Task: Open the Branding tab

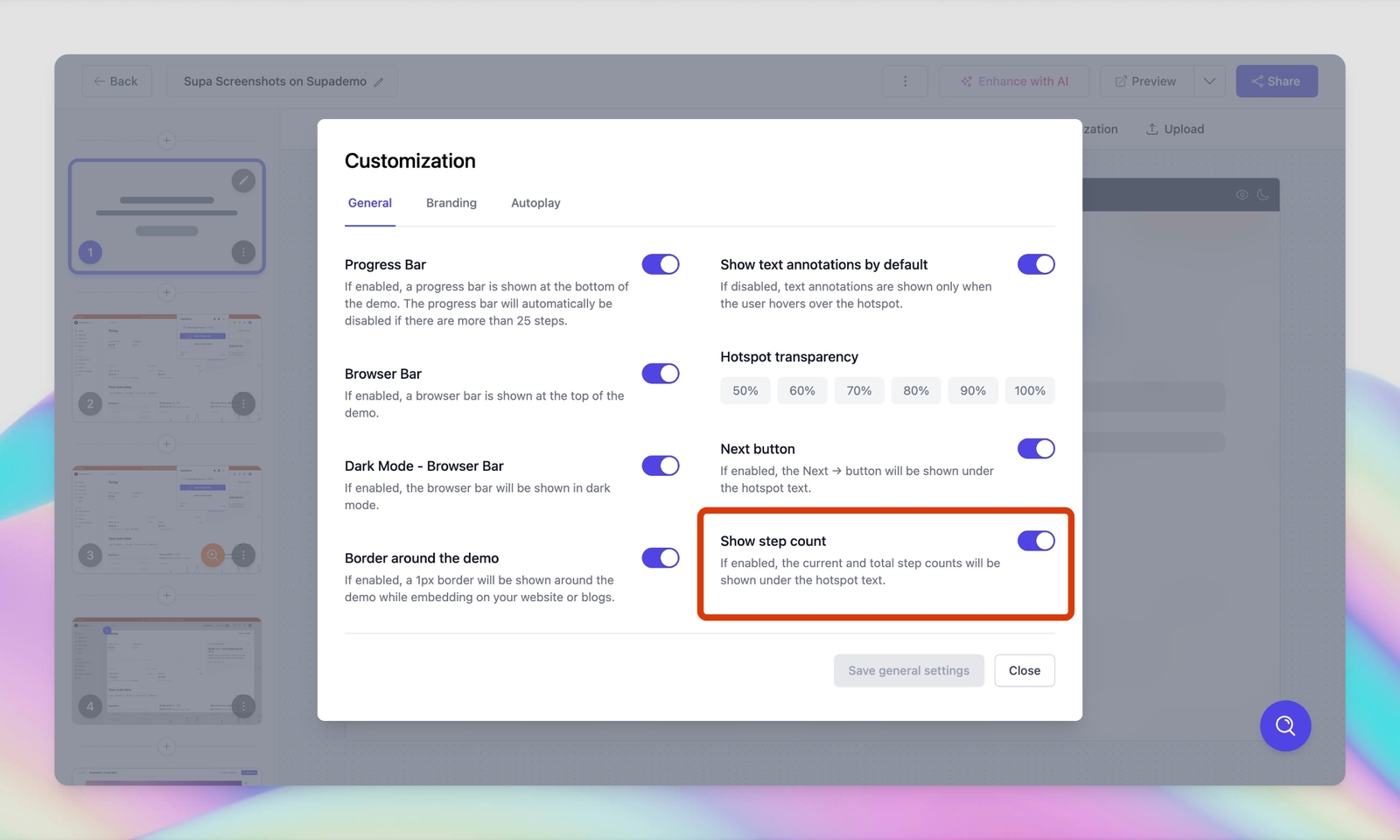Action: (x=451, y=203)
